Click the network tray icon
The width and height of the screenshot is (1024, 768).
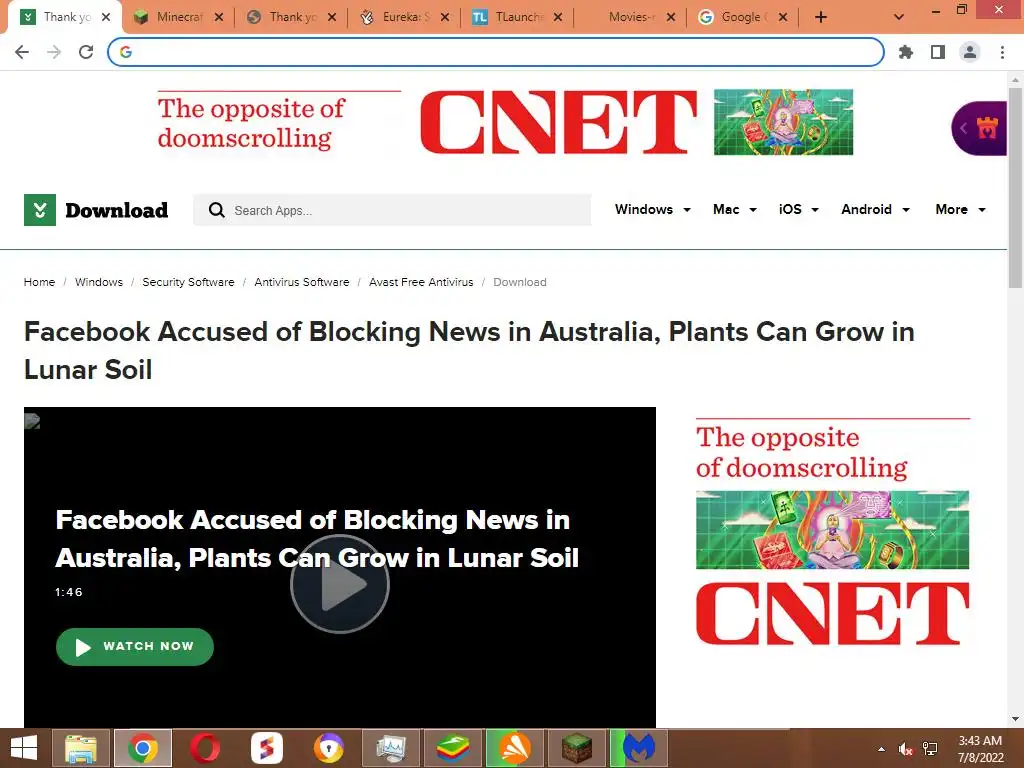930,749
